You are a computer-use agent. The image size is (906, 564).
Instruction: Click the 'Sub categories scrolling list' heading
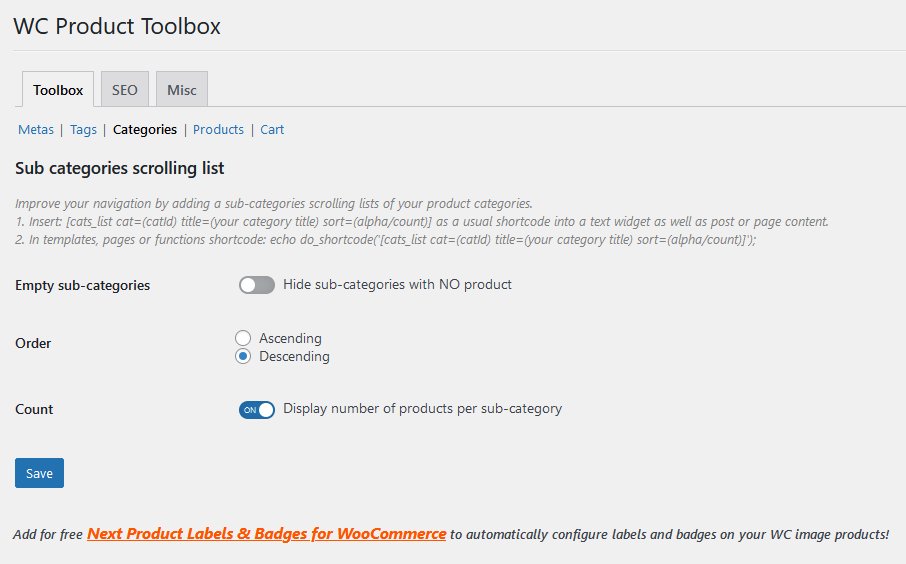(120, 168)
